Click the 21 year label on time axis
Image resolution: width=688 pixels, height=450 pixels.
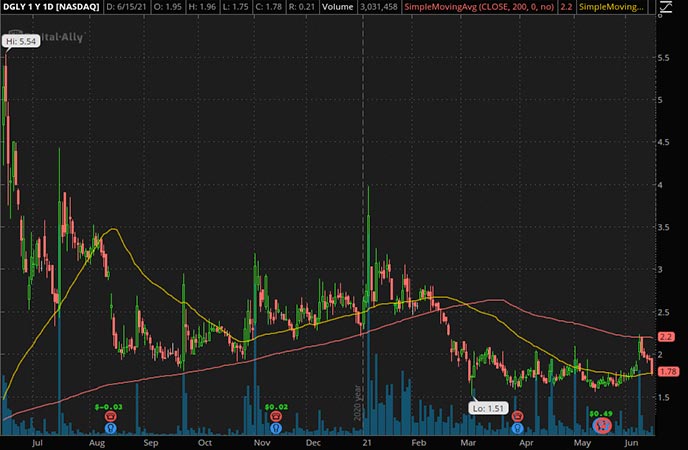[x=367, y=443]
